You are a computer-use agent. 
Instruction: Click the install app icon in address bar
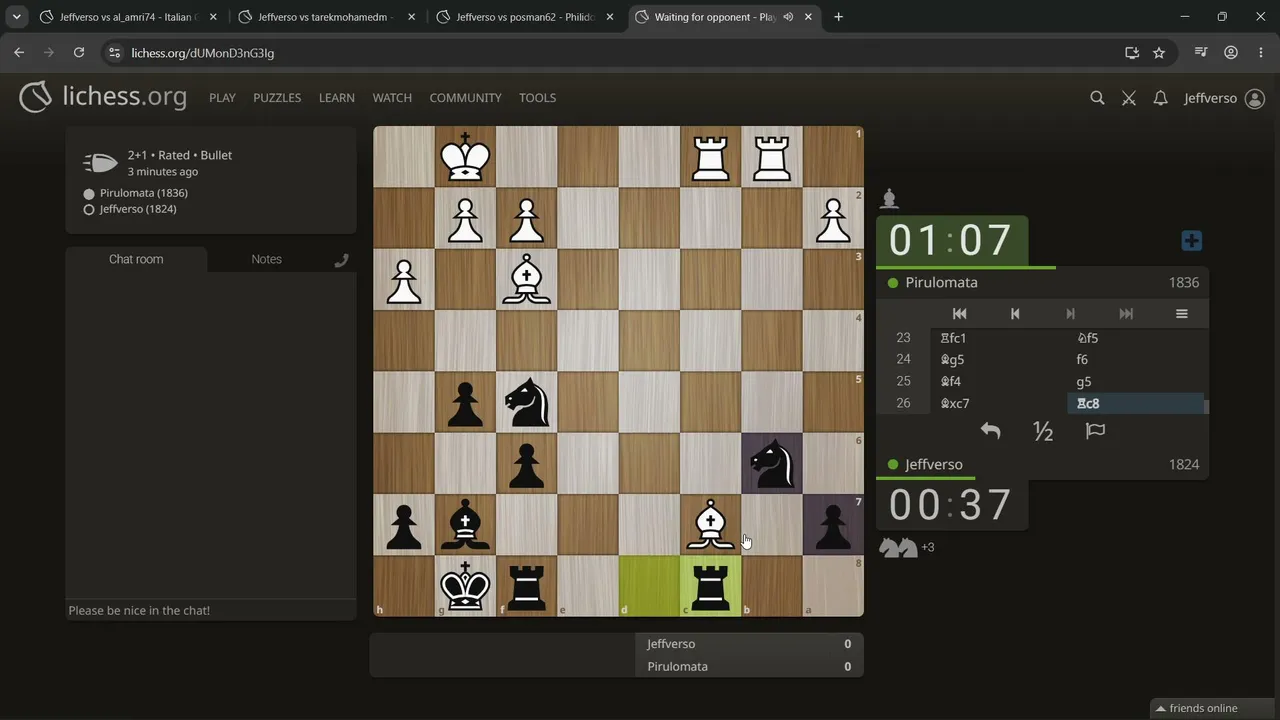tap(1132, 53)
